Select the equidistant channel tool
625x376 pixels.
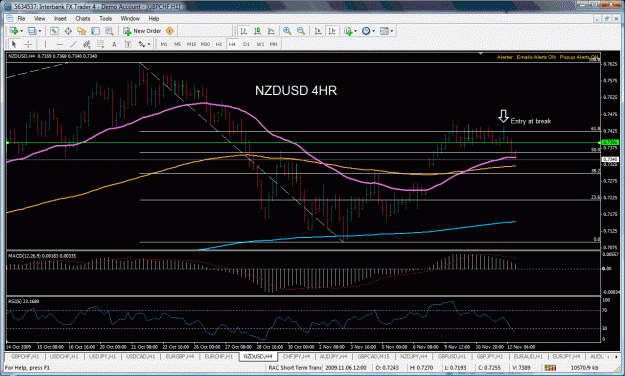[86, 44]
